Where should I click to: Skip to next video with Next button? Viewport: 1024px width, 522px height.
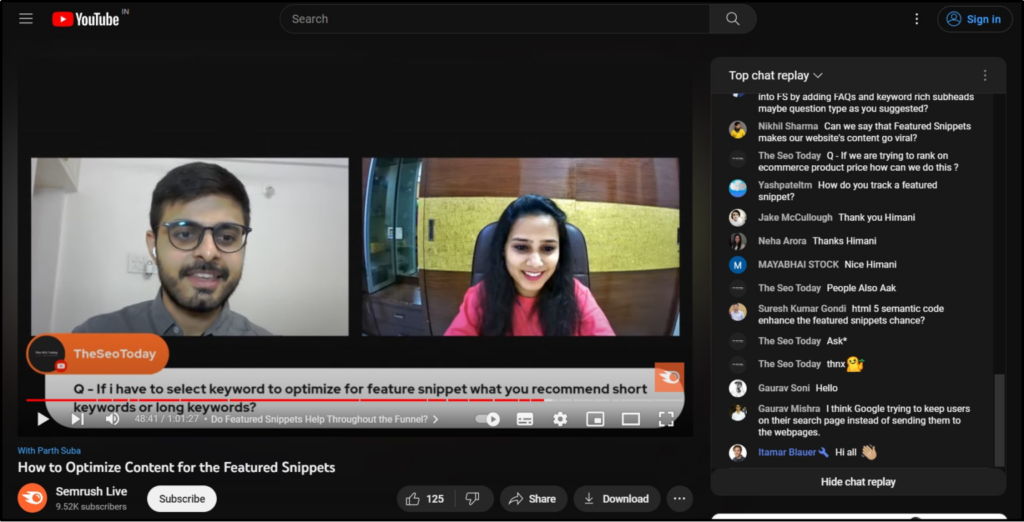77,419
